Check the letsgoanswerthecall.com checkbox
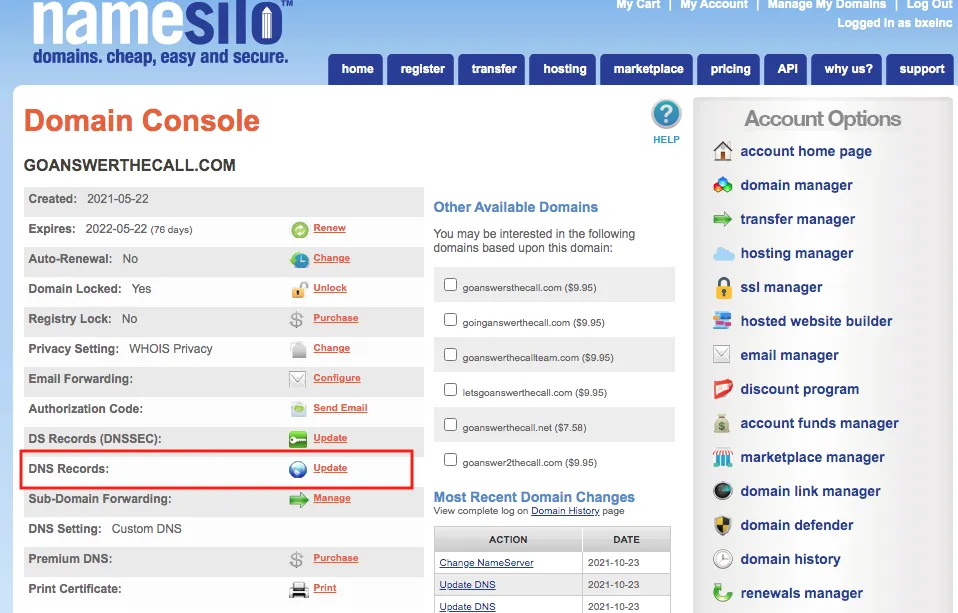This screenshot has width=958, height=613. pos(450,389)
